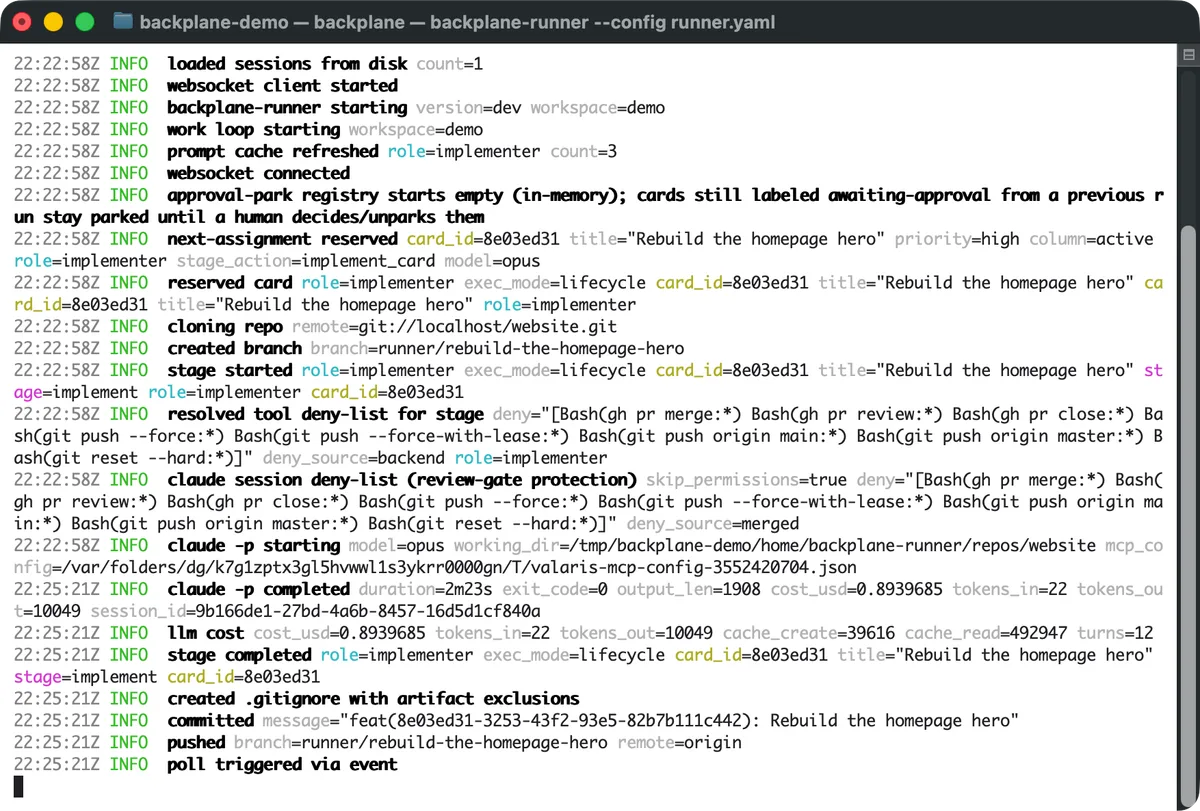Click text 'working_dir=/tmp/backplane-demo/home/backplane-runner/repos/website'
Image resolution: width=1200 pixels, height=811 pixels.
(776, 548)
